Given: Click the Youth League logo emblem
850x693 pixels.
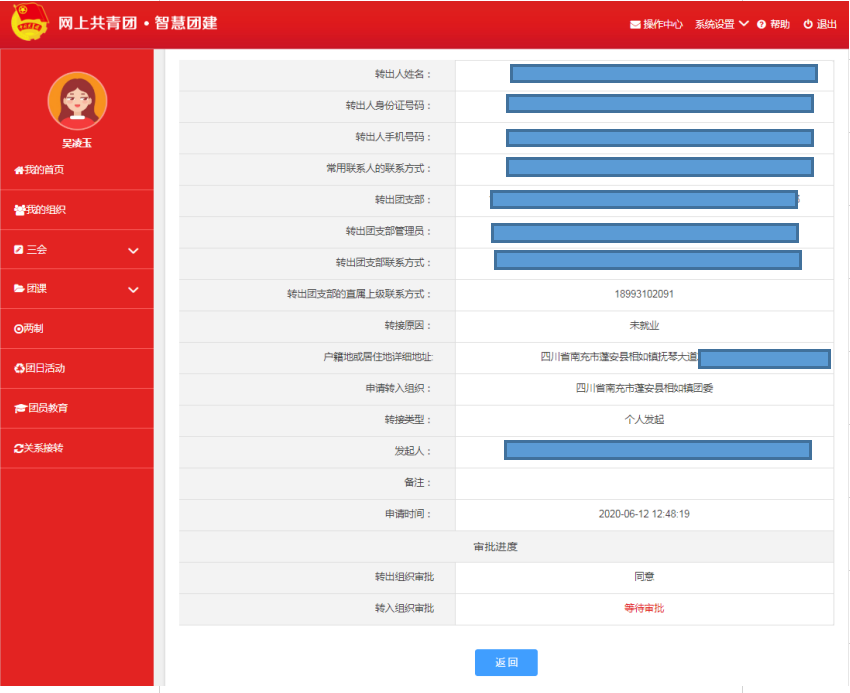Looking at the screenshot, I should (x=29, y=23).
